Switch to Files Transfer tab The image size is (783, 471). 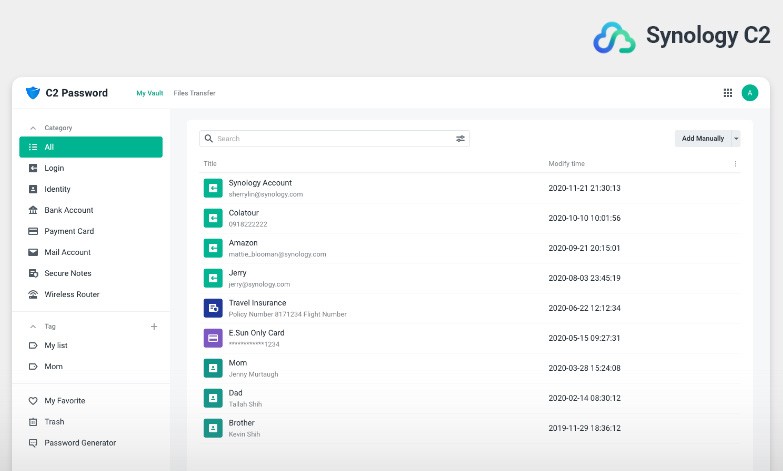point(194,93)
